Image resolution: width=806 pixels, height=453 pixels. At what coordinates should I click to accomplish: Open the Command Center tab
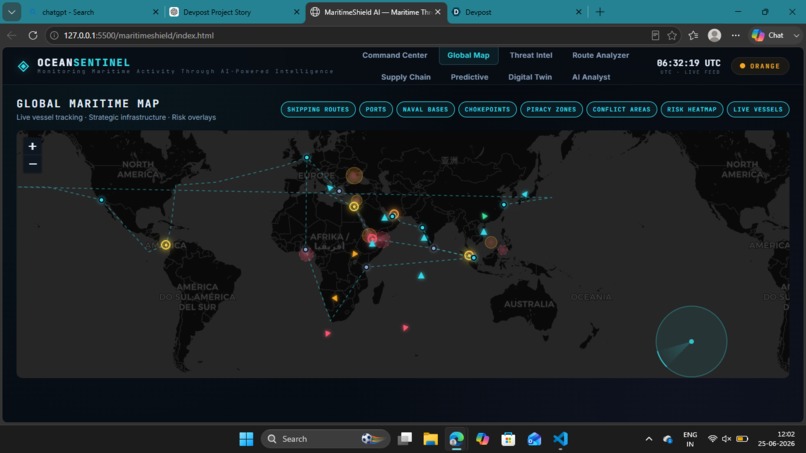[x=394, y=55]
